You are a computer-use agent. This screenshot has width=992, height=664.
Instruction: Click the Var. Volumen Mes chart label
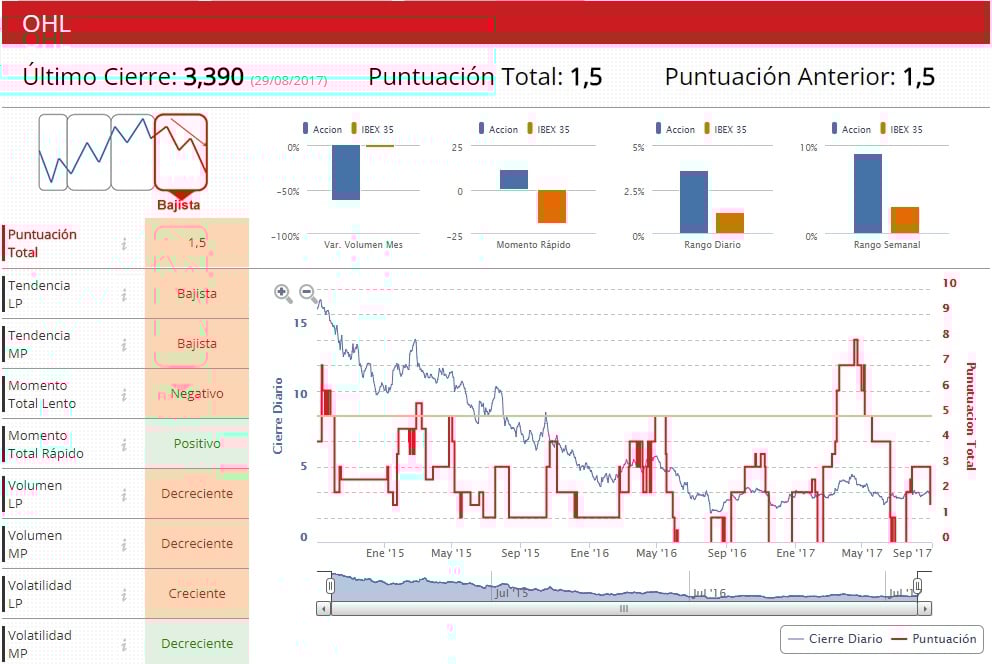click(363, 244)
